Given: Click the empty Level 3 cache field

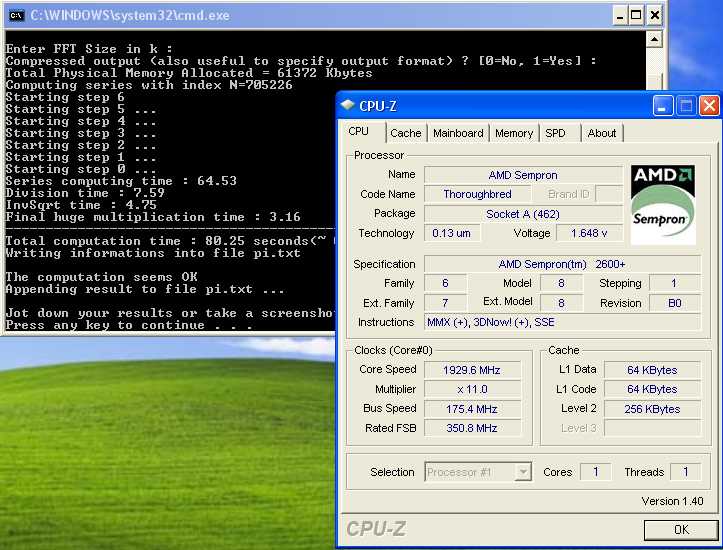Looking at the screenshot, I should (x=652, y=428).
